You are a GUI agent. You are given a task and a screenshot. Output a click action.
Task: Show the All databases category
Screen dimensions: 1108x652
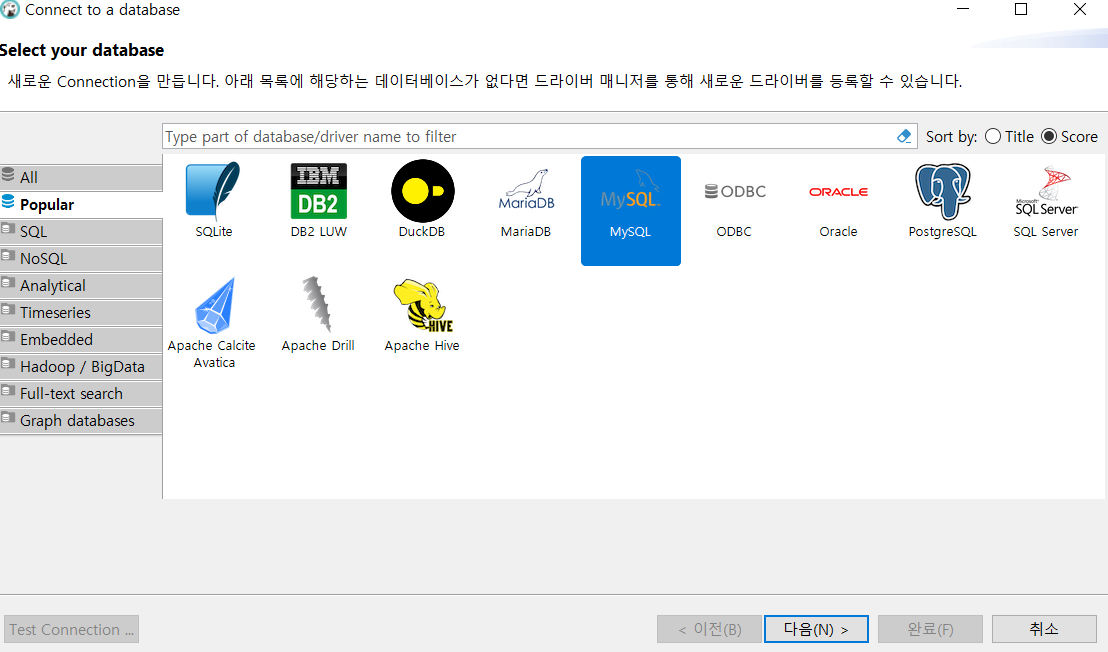81,177
